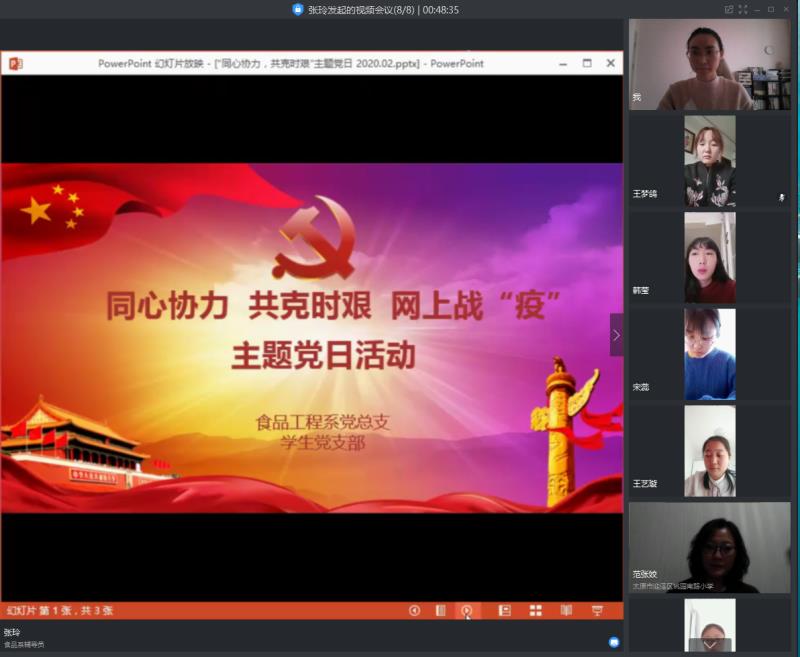Switch to normal view icon
800x657 pixels.
click(x=505, y=610)
